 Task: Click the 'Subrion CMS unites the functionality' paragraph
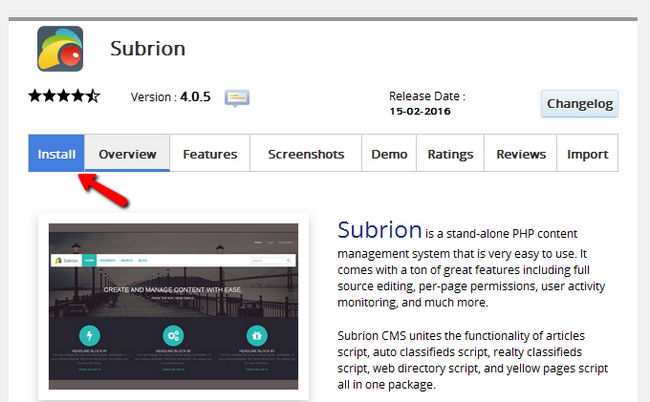pyautogui.click(x=473, y=360)
